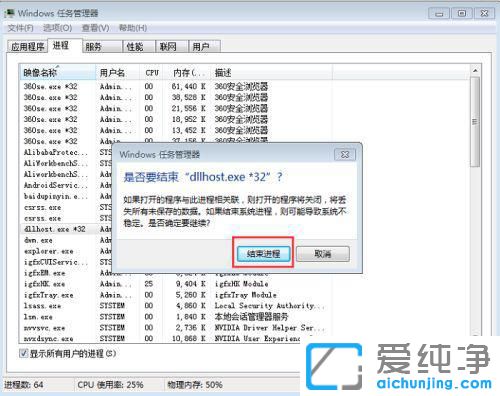
Task: Switch to the 联网 tab
Action: pyautogui.click(x=172, y=47)
